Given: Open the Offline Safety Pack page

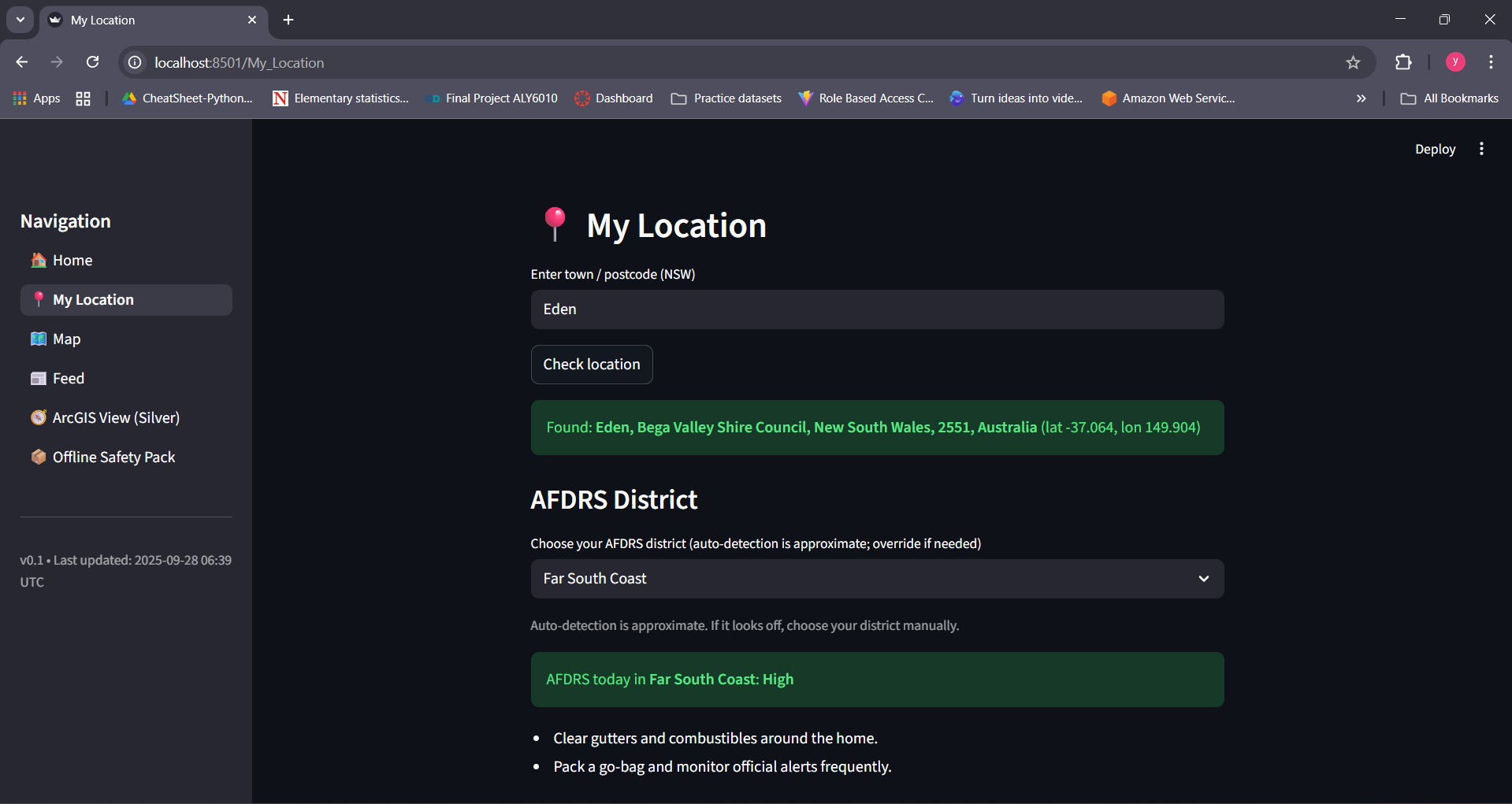Looking at the screenshot, I should tap(126, 458).
